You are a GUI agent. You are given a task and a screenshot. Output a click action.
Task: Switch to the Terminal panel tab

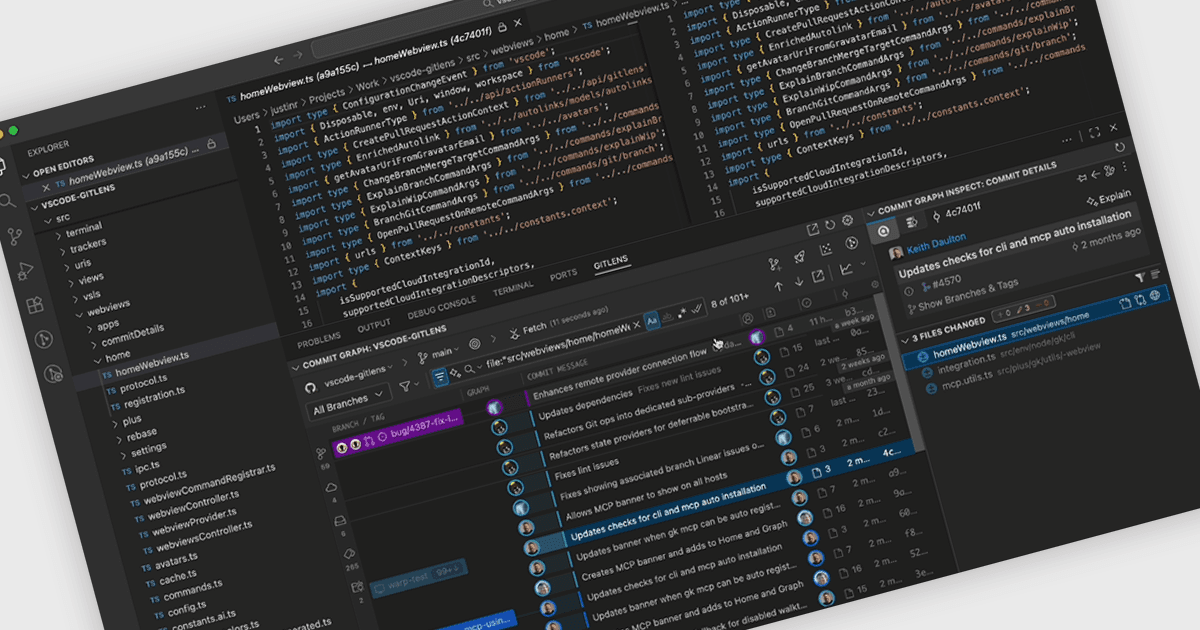(513, 286)
